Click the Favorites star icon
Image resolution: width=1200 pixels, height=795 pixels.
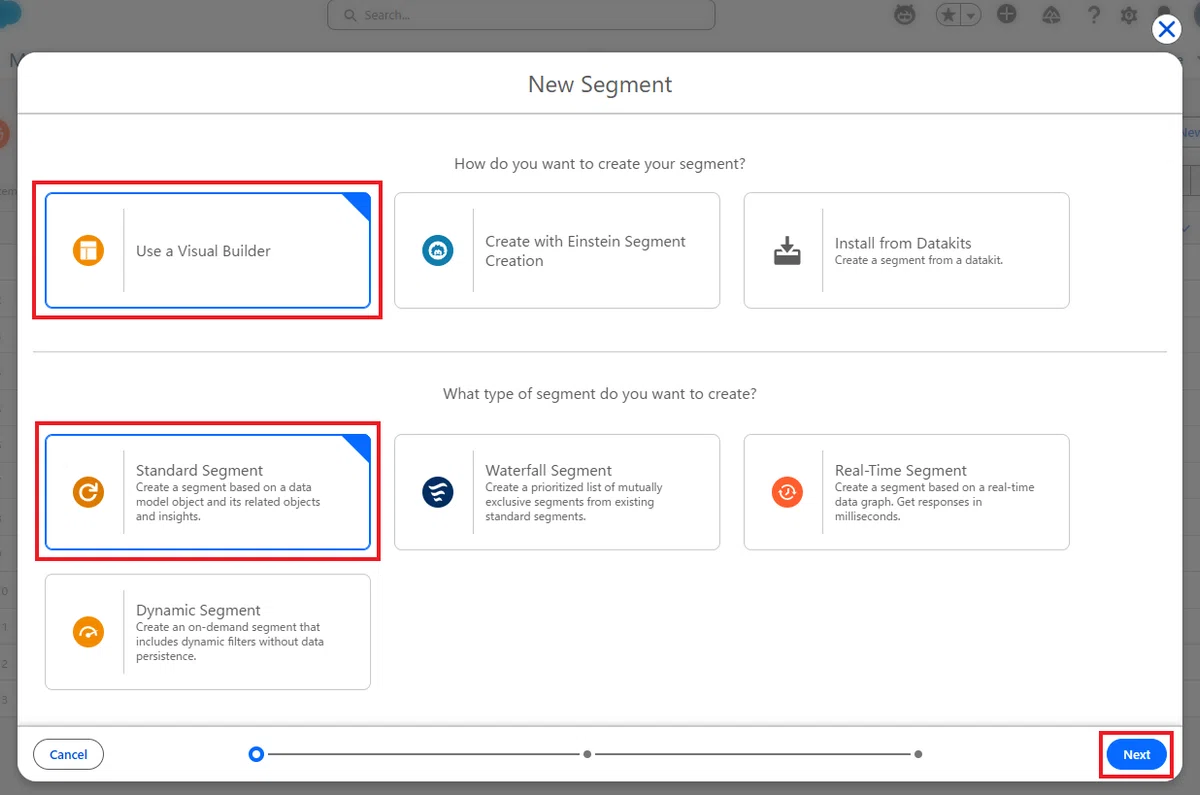point(948,15)
